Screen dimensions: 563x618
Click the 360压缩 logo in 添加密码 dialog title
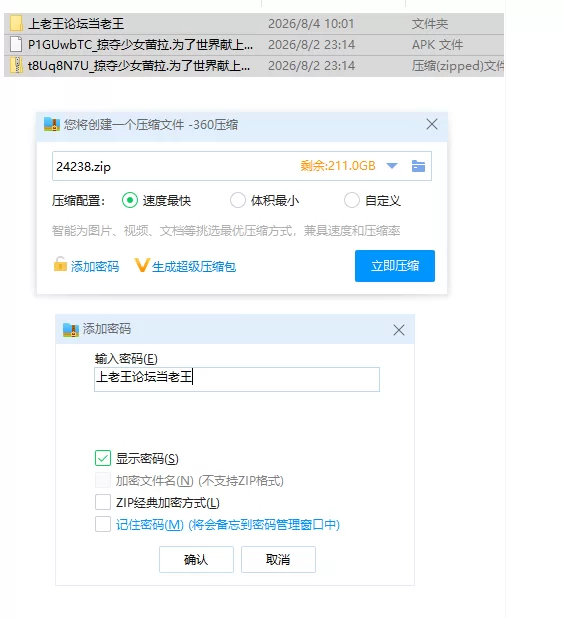click(71, 329)
